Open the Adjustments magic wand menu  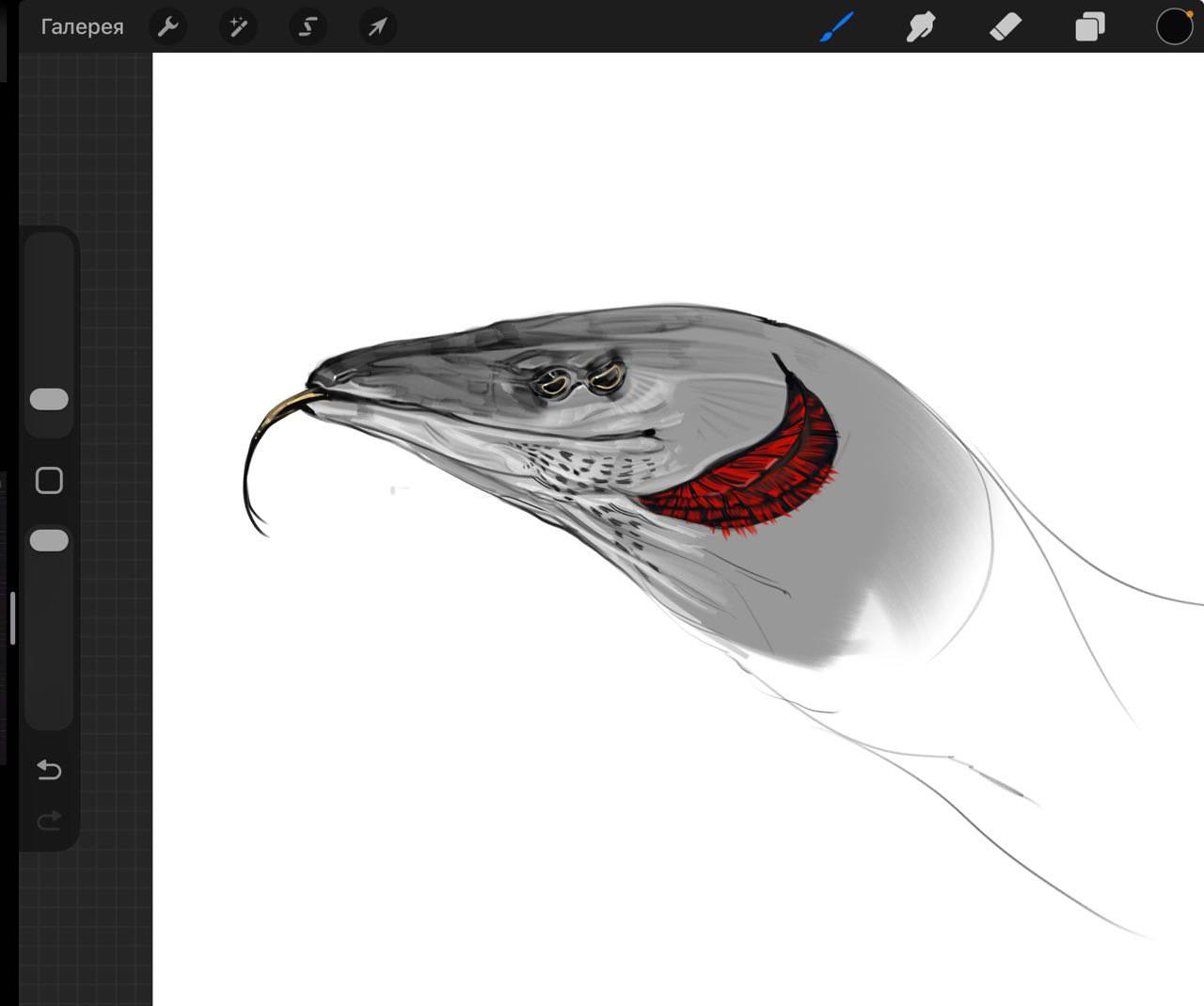point(238,26)
